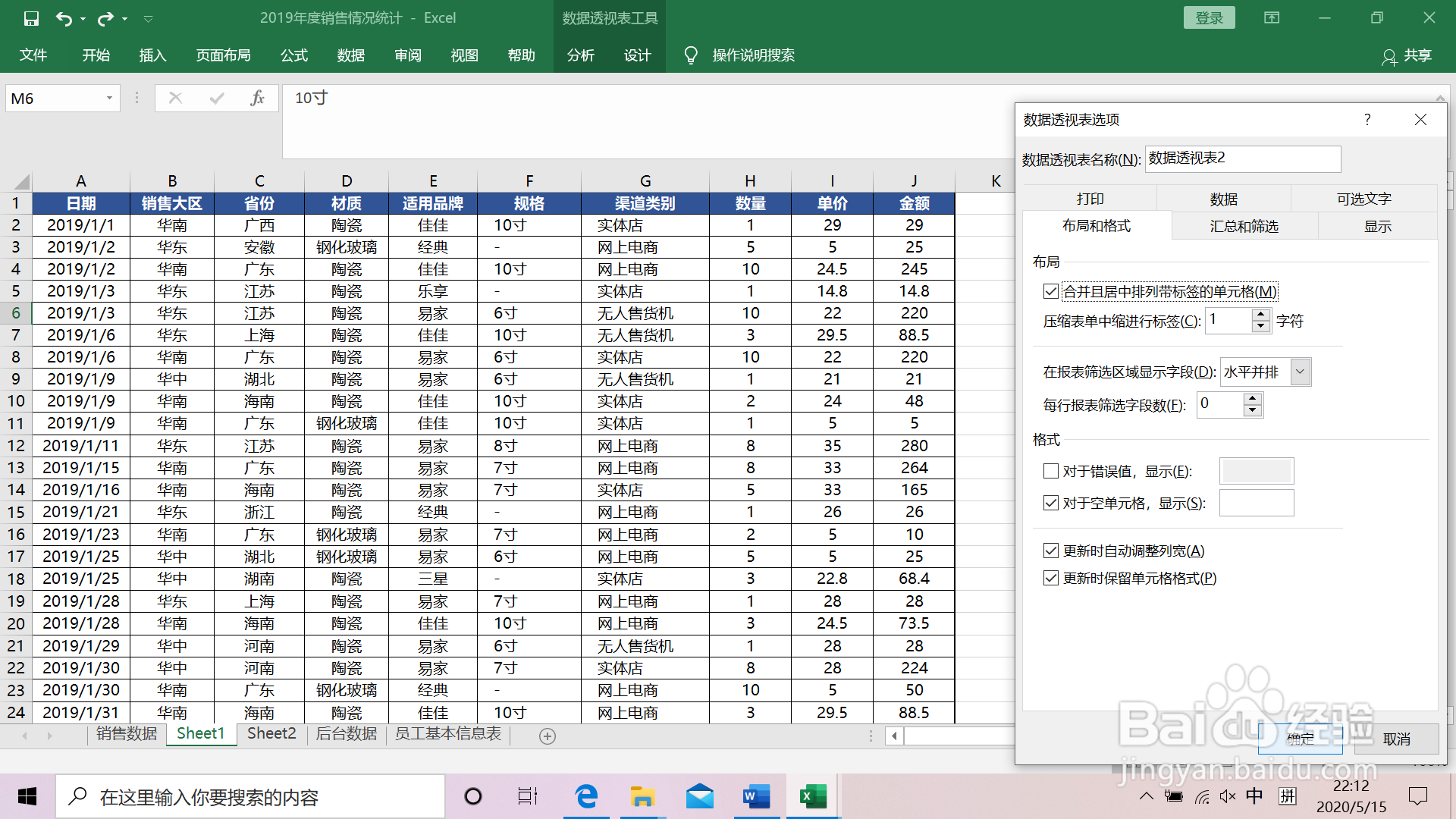The height and width of the screenshot is (819, 1456).
Task: Open the 分析 ribbon tab
Action: (581, 55)
